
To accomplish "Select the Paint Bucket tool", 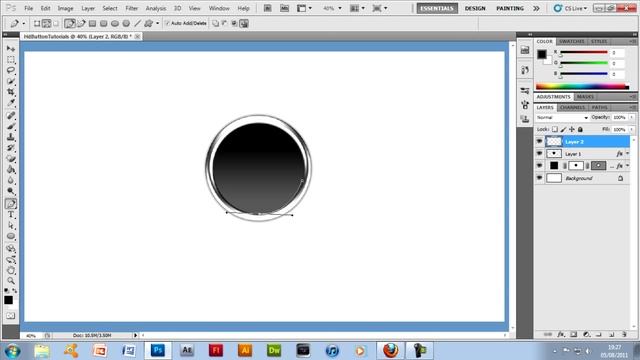I will click(11, 169).
